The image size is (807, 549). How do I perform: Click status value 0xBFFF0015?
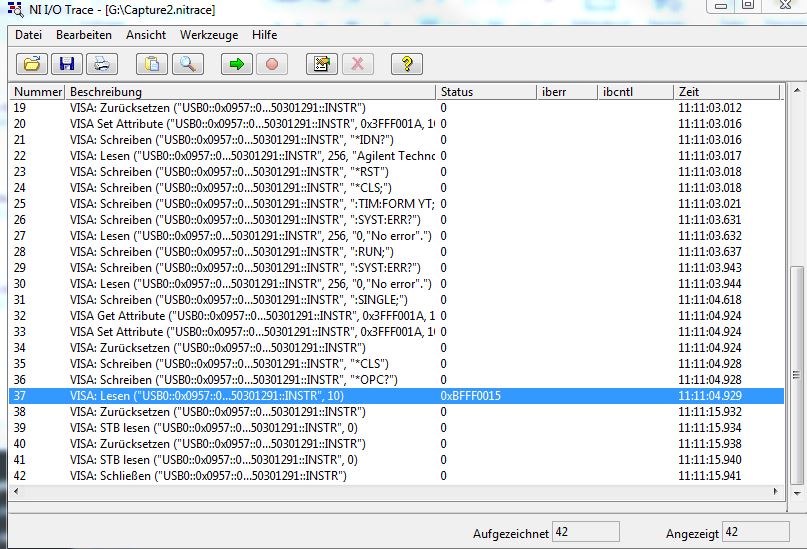point(470,396)
